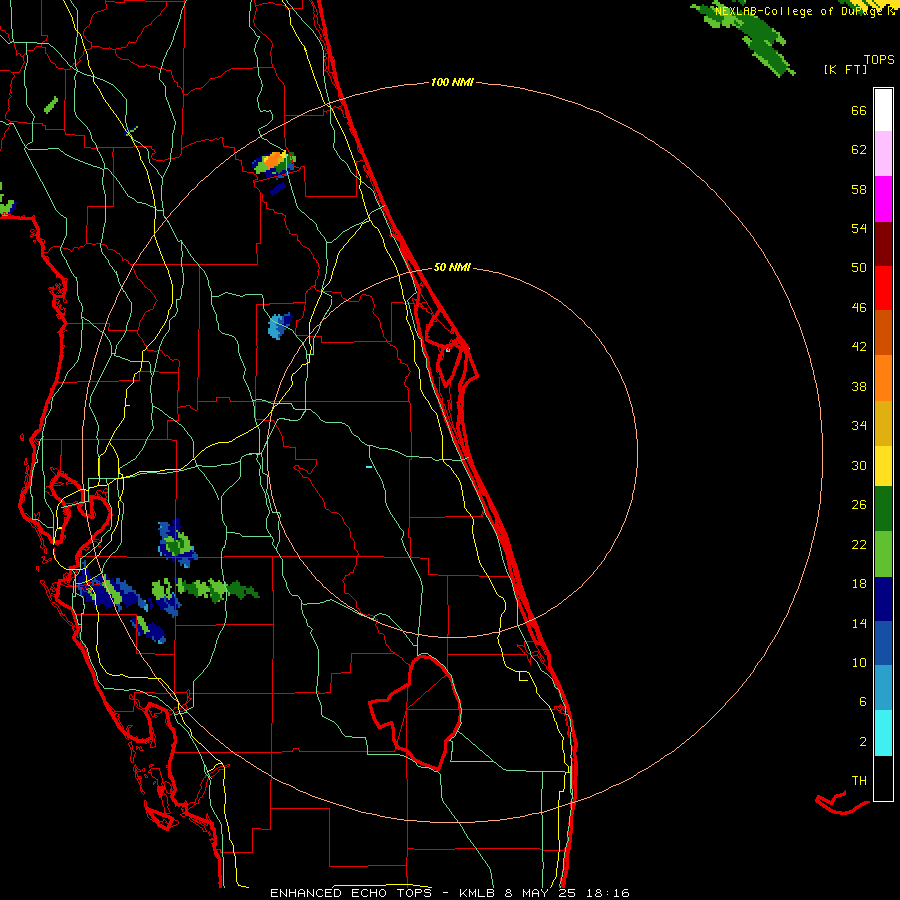Click the legend value '30'
Image resolution: width=900 pixels, height=900 pixels.
pos(859,465)
